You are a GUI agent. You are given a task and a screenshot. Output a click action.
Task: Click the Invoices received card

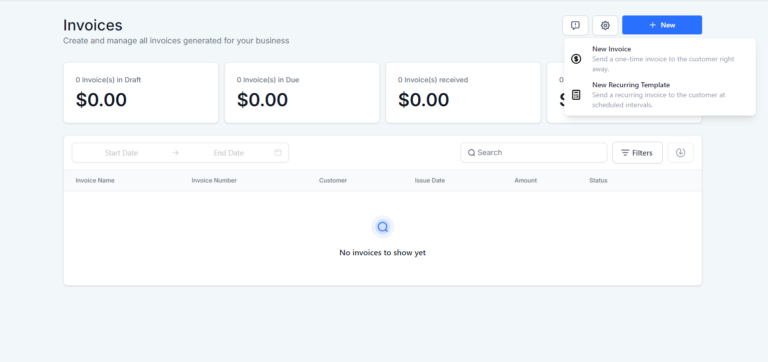click(463, 93)
